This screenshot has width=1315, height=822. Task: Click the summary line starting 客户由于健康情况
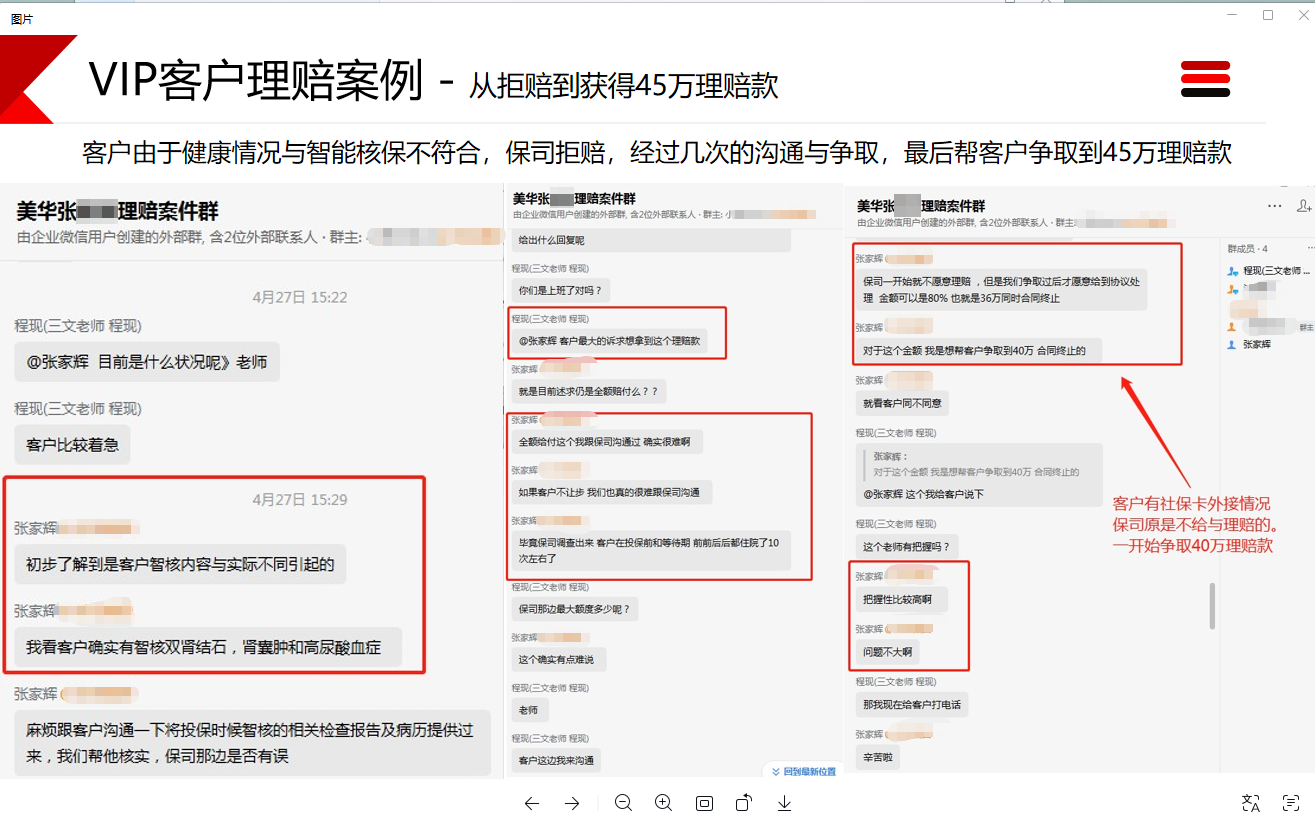pos(657,153)
